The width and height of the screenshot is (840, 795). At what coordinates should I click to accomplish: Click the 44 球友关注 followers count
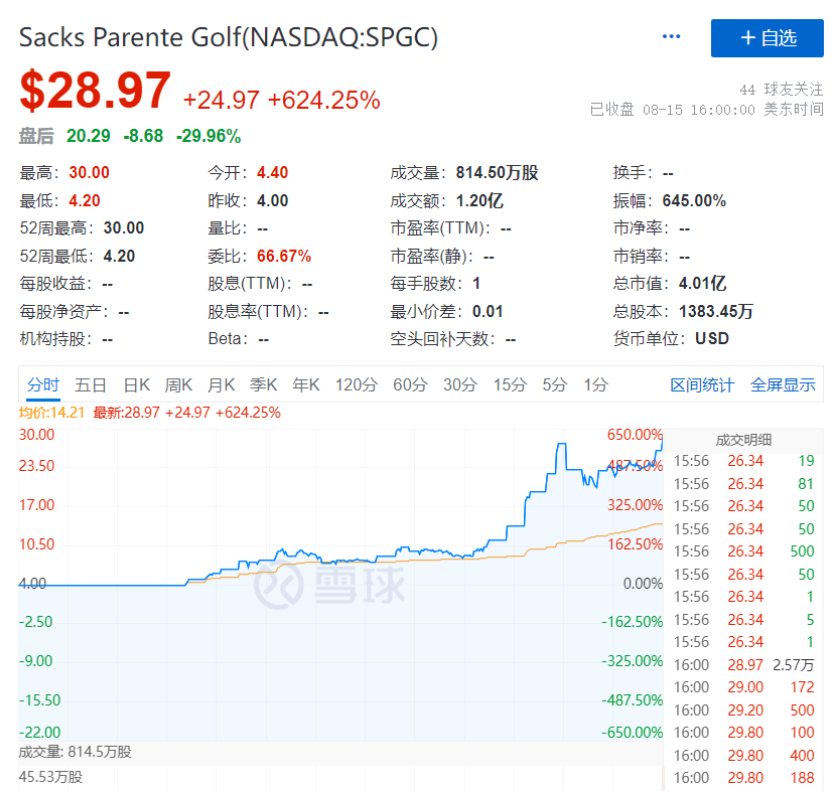tap(781, 89)
